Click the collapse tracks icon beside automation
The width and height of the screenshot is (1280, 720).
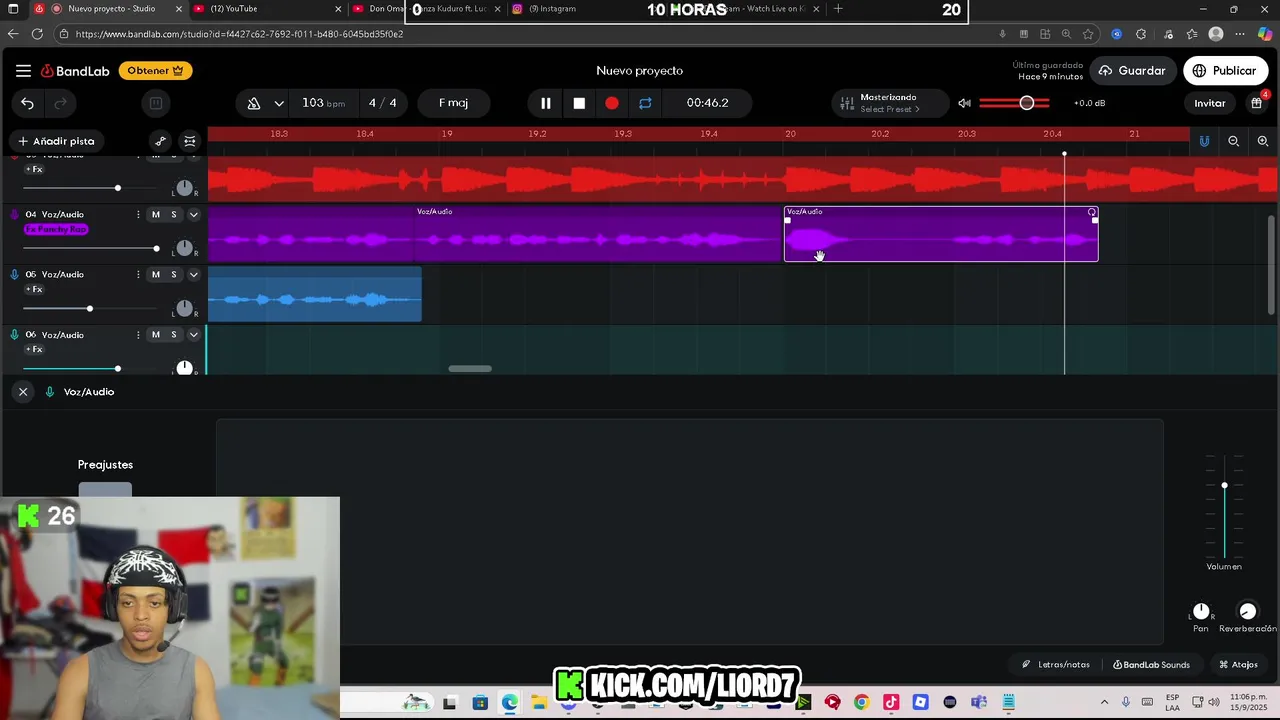[188, 141]
